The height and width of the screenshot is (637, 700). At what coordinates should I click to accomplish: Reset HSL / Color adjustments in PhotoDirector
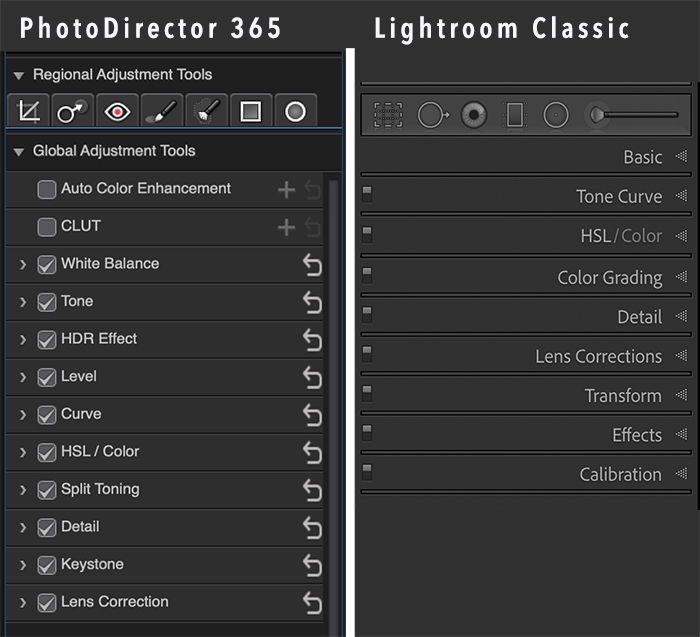[x=312, y=452]
